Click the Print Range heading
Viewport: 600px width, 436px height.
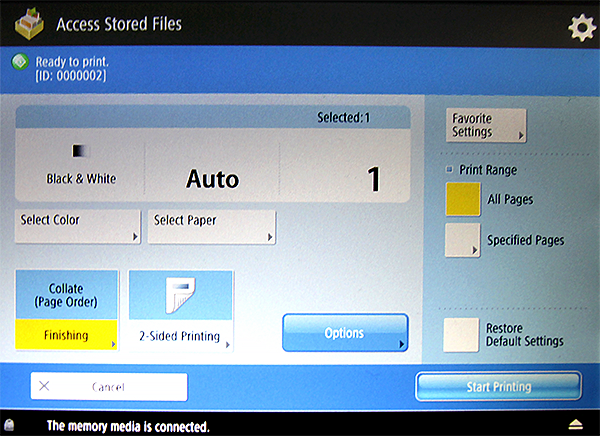488,170
